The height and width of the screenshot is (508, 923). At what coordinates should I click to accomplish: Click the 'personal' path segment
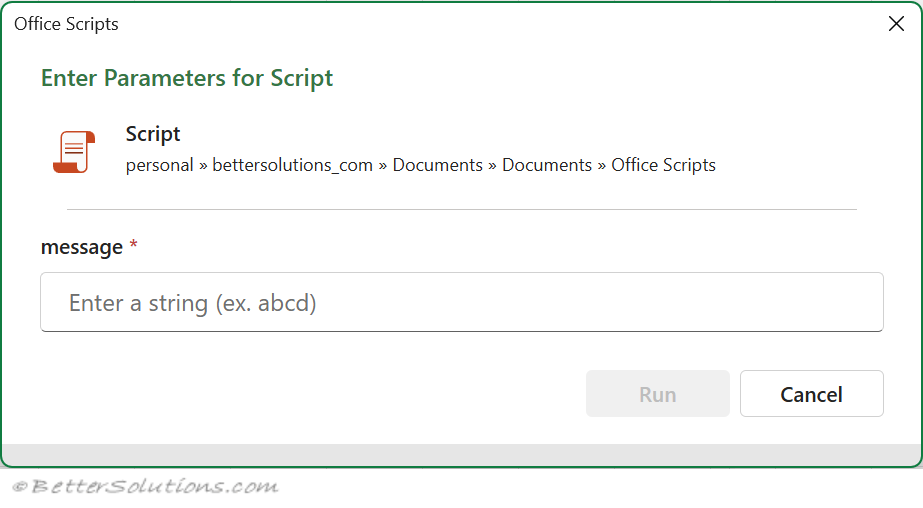(x=159, y=166)
